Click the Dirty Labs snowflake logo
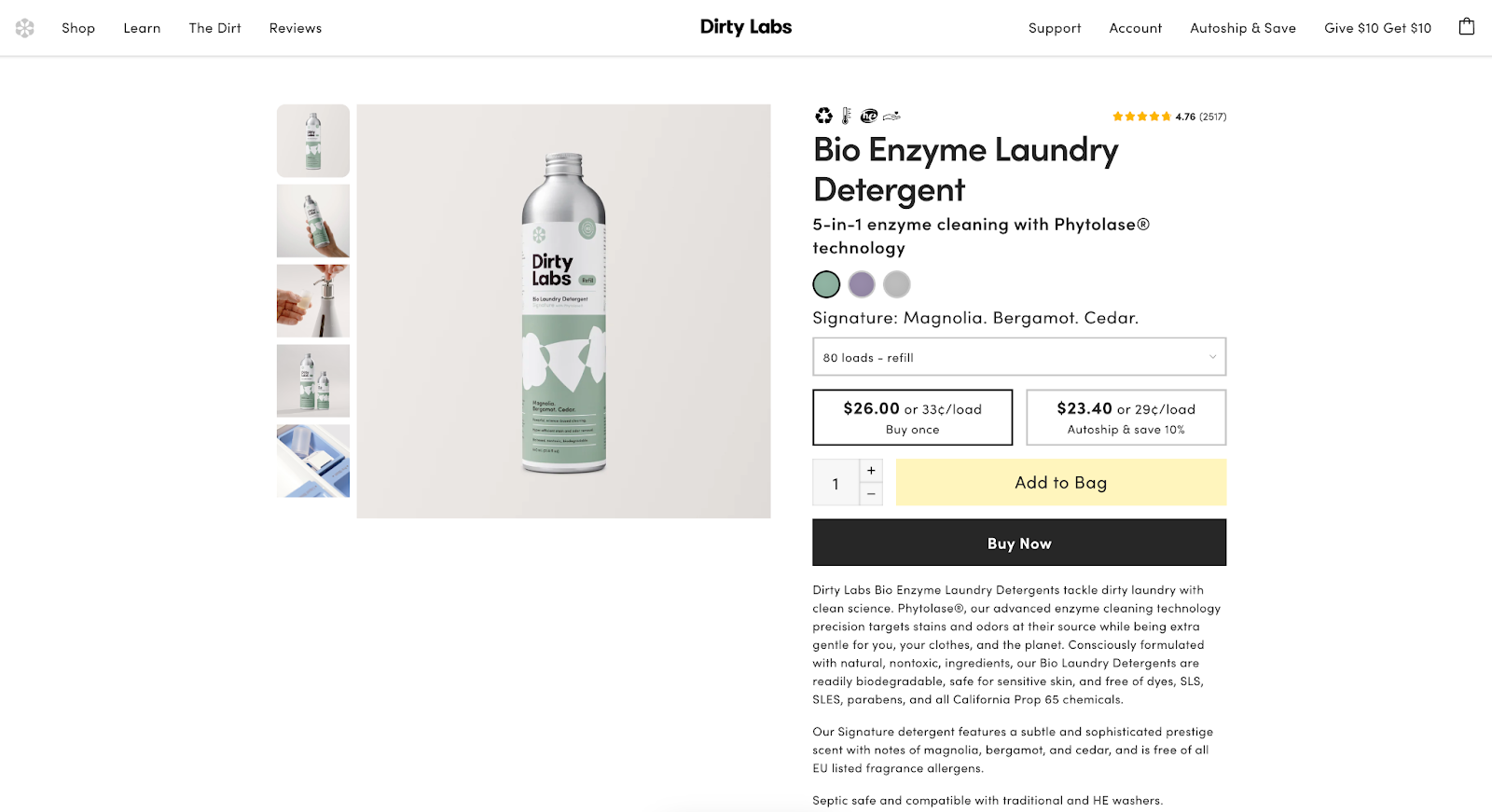1492x812 pixels. point(24,27)
